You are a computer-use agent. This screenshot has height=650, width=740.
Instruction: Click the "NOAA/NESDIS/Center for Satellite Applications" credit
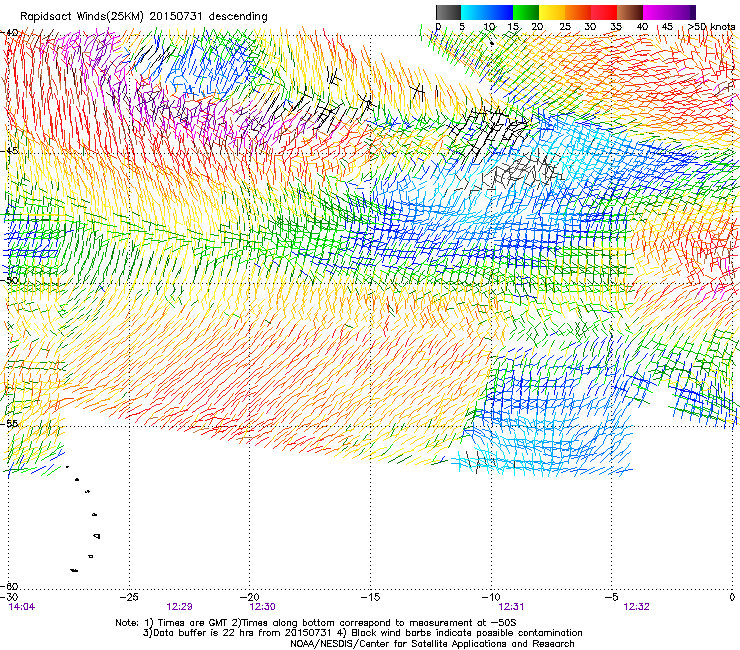click(x=399, y=643)
